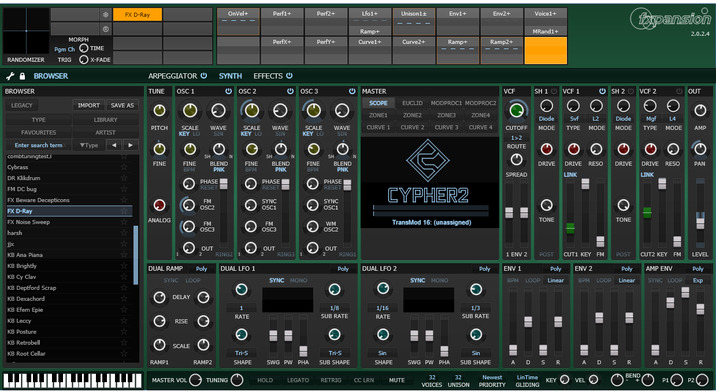Image resolution: width=716 pixels, height=392 pixels.
Task: Click the mini piano keyboard
Action: point(73,380)
